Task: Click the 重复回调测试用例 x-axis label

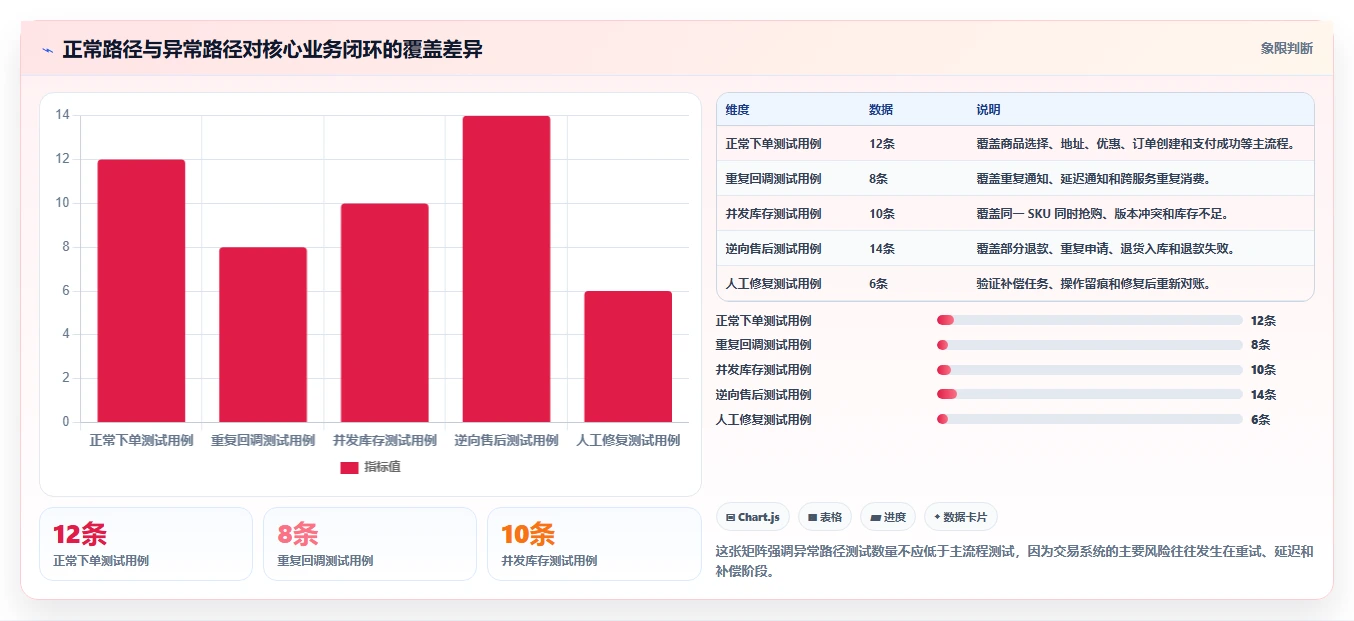Action: 263,441
